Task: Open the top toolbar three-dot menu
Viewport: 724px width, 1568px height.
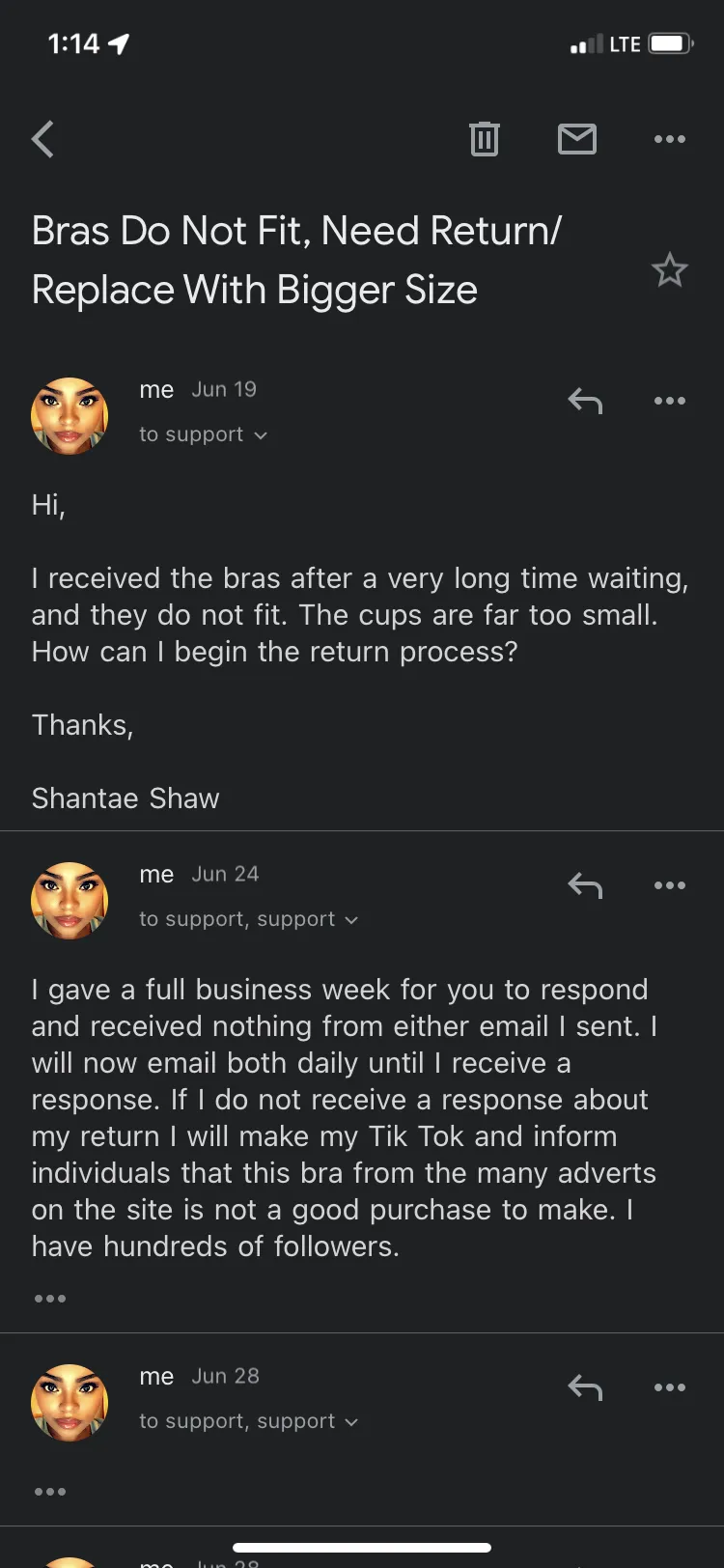Action: (x=670, y=139)
